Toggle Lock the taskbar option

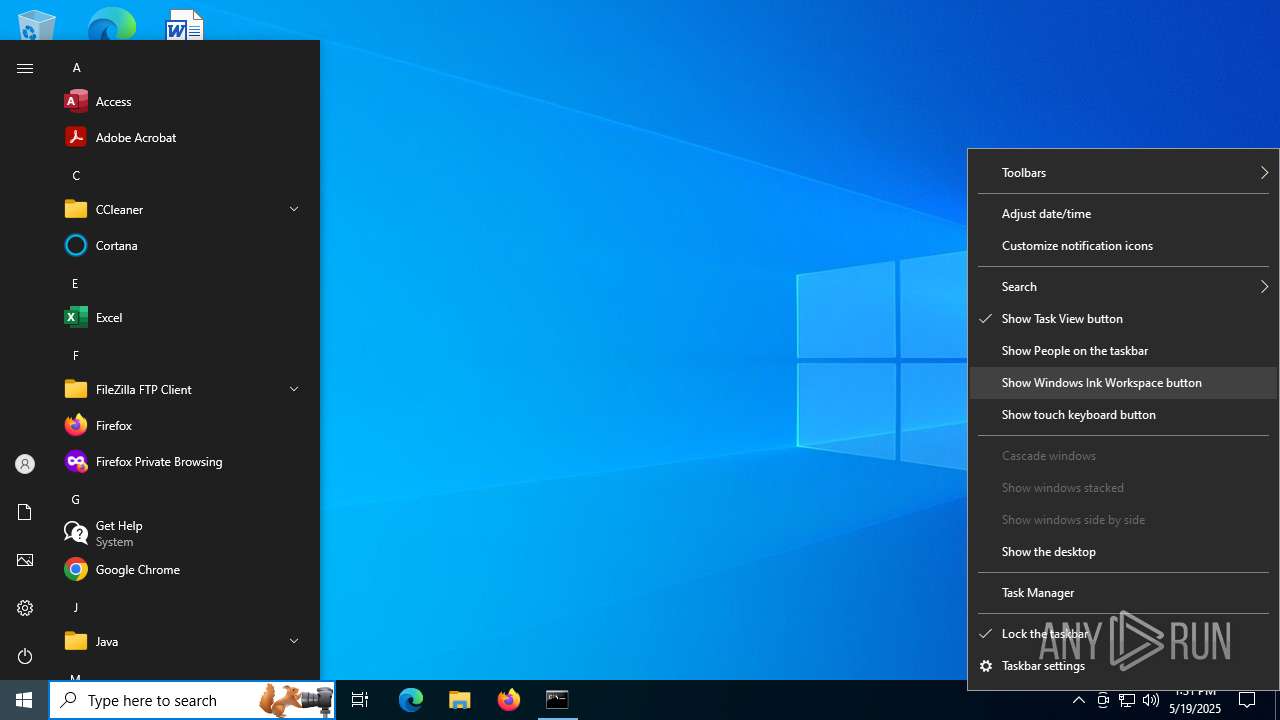(1123, 634)
